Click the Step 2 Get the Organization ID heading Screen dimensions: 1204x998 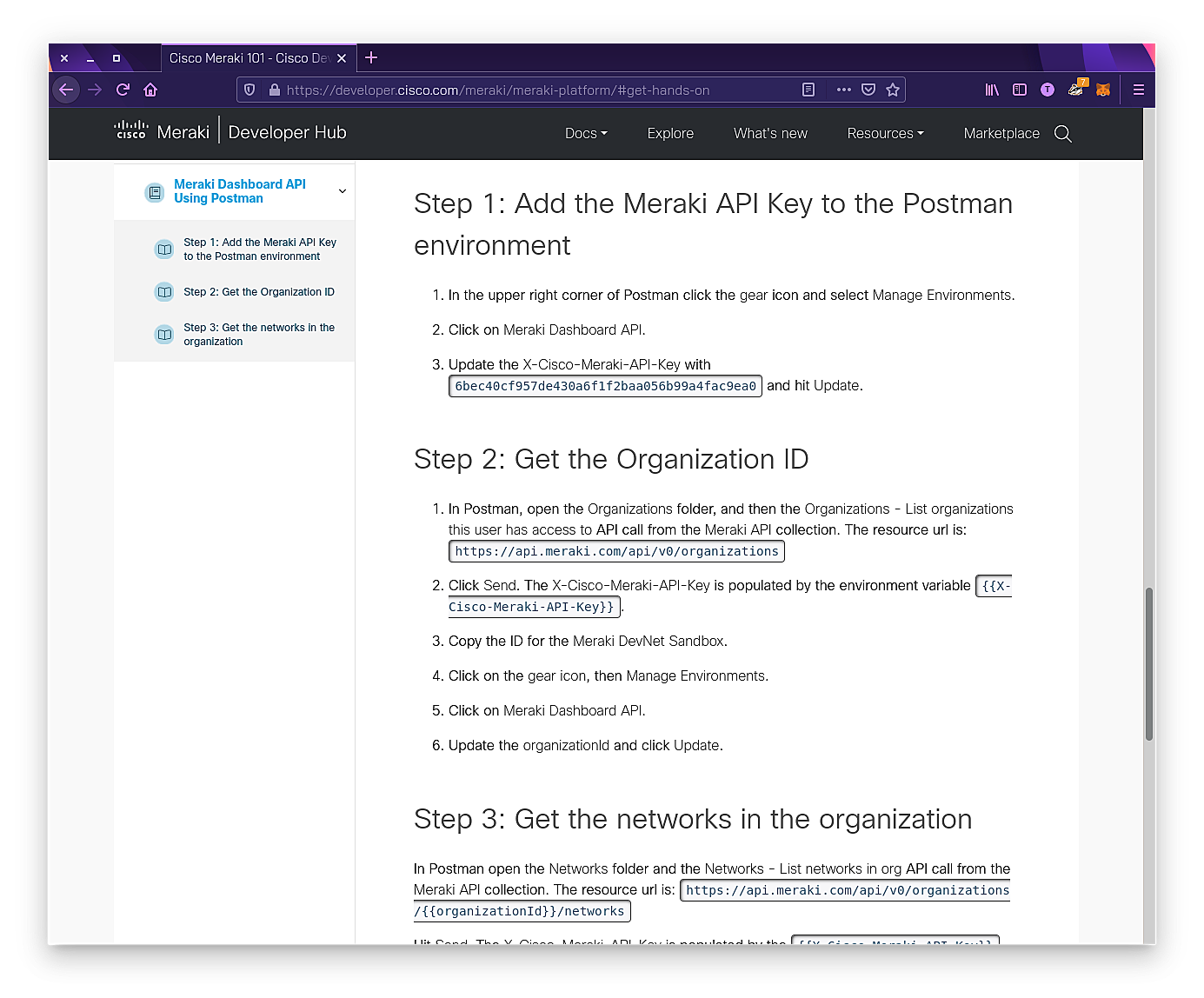coord(611,459)
